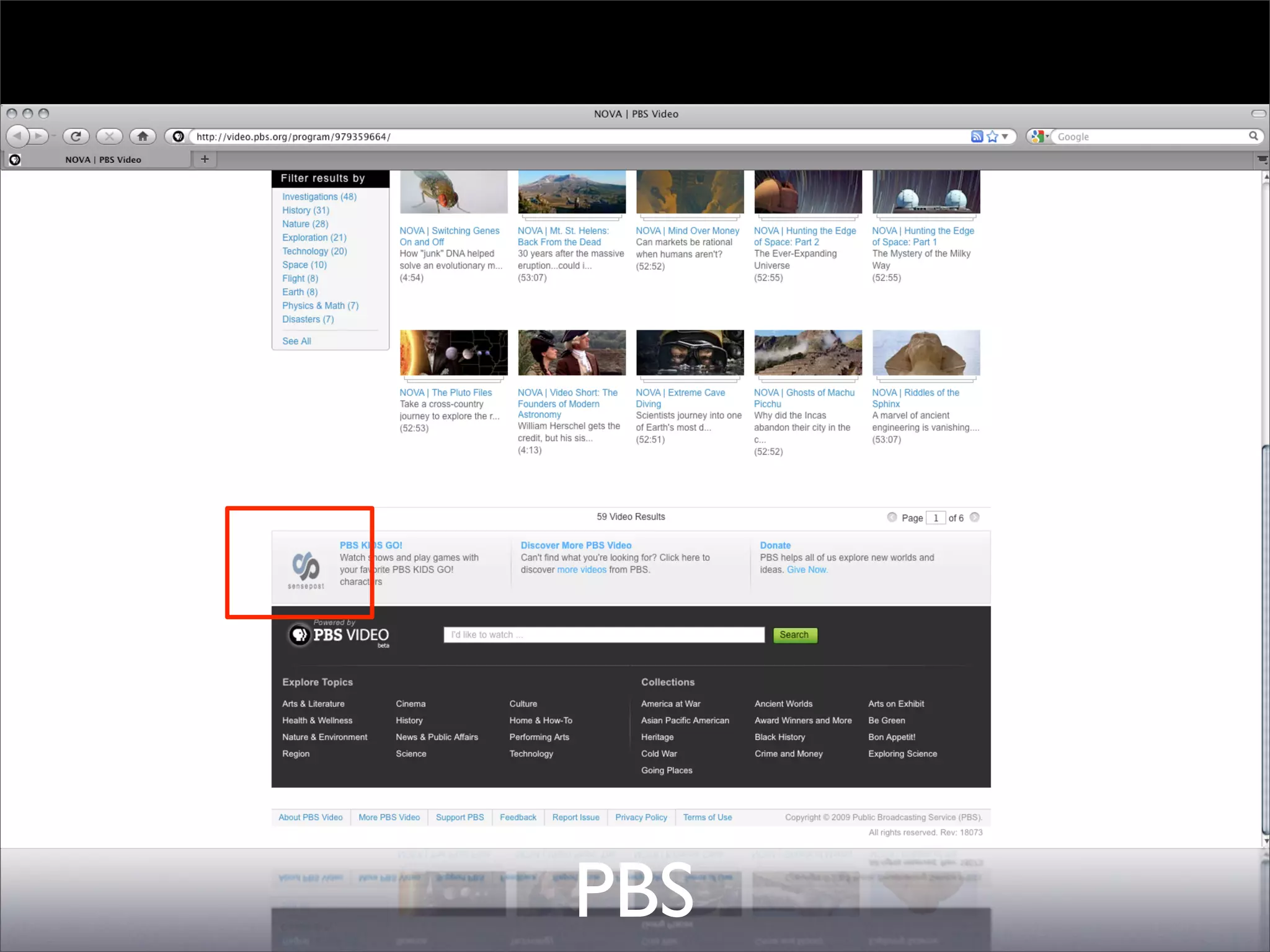Click the PBS site favicon in address bar

178,136
